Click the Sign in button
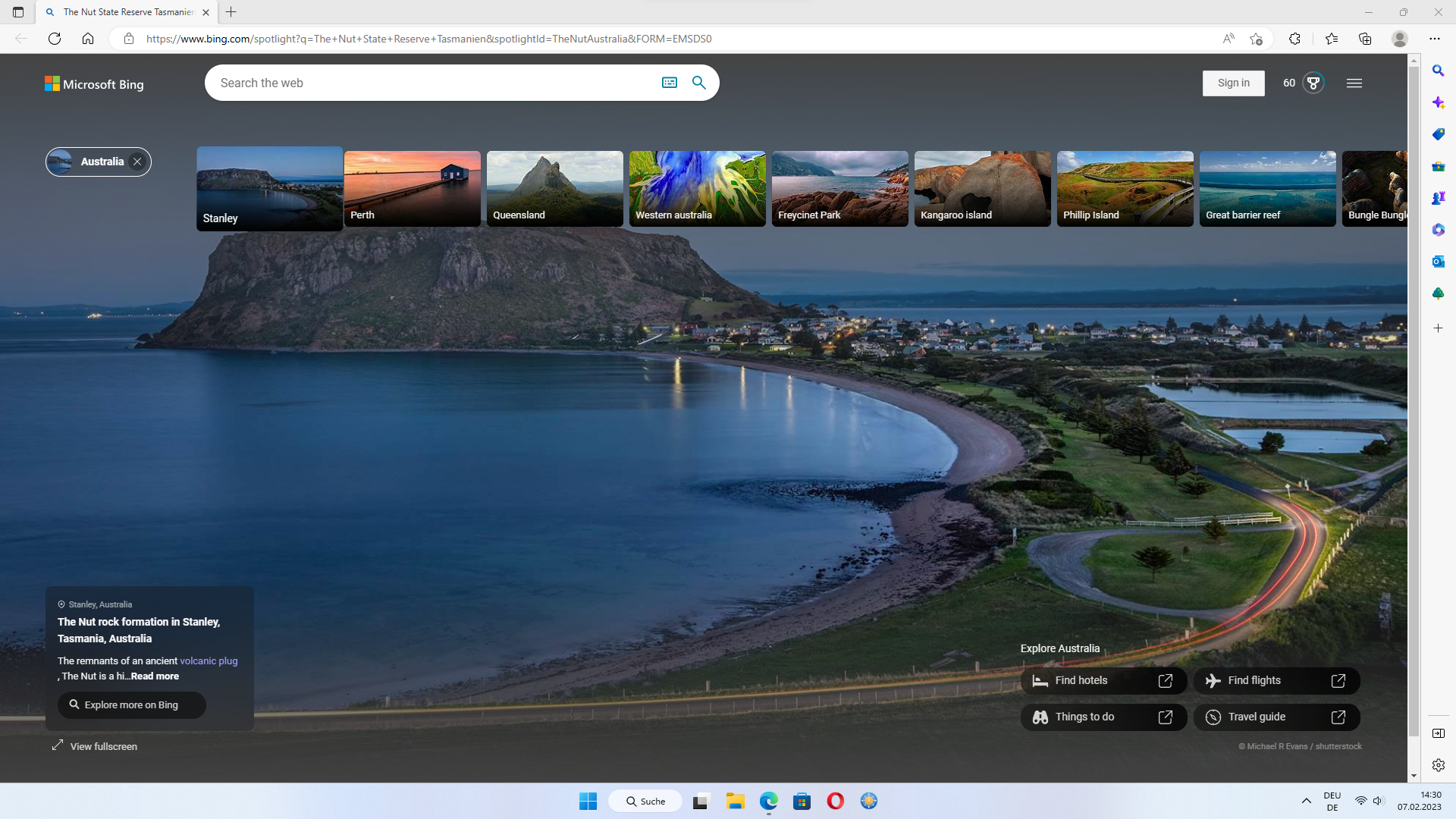The width and height of the screenshot is (1456, 819). 1233,83
